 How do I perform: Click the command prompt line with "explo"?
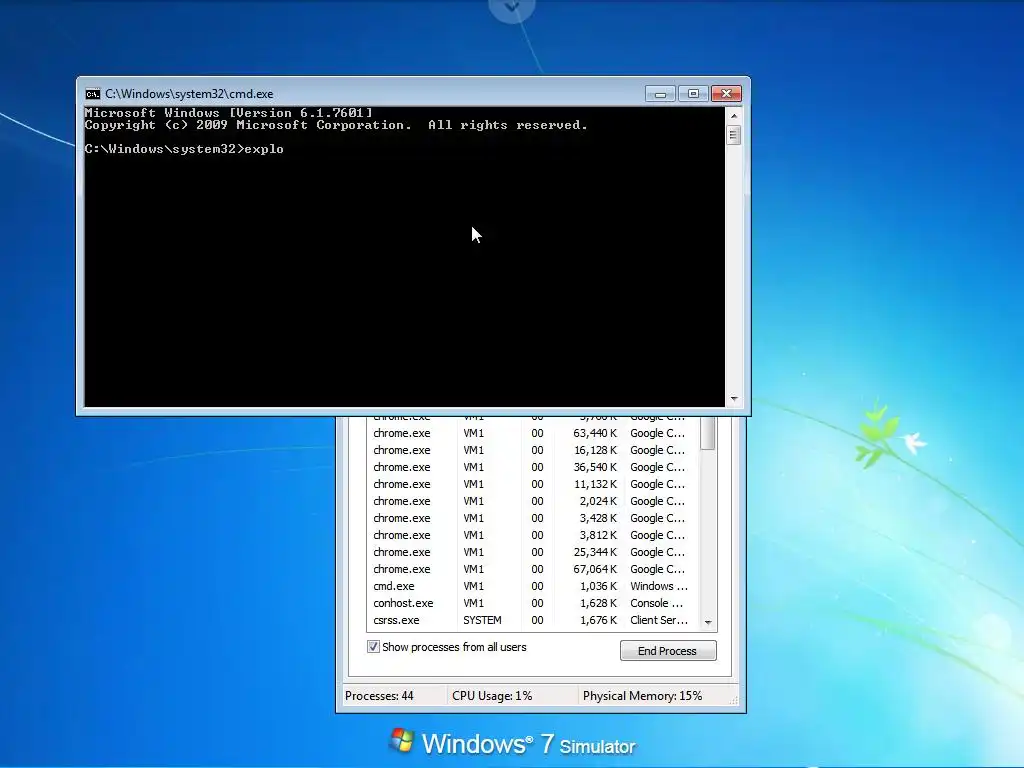pyautogui.click(x=184, y=149)
